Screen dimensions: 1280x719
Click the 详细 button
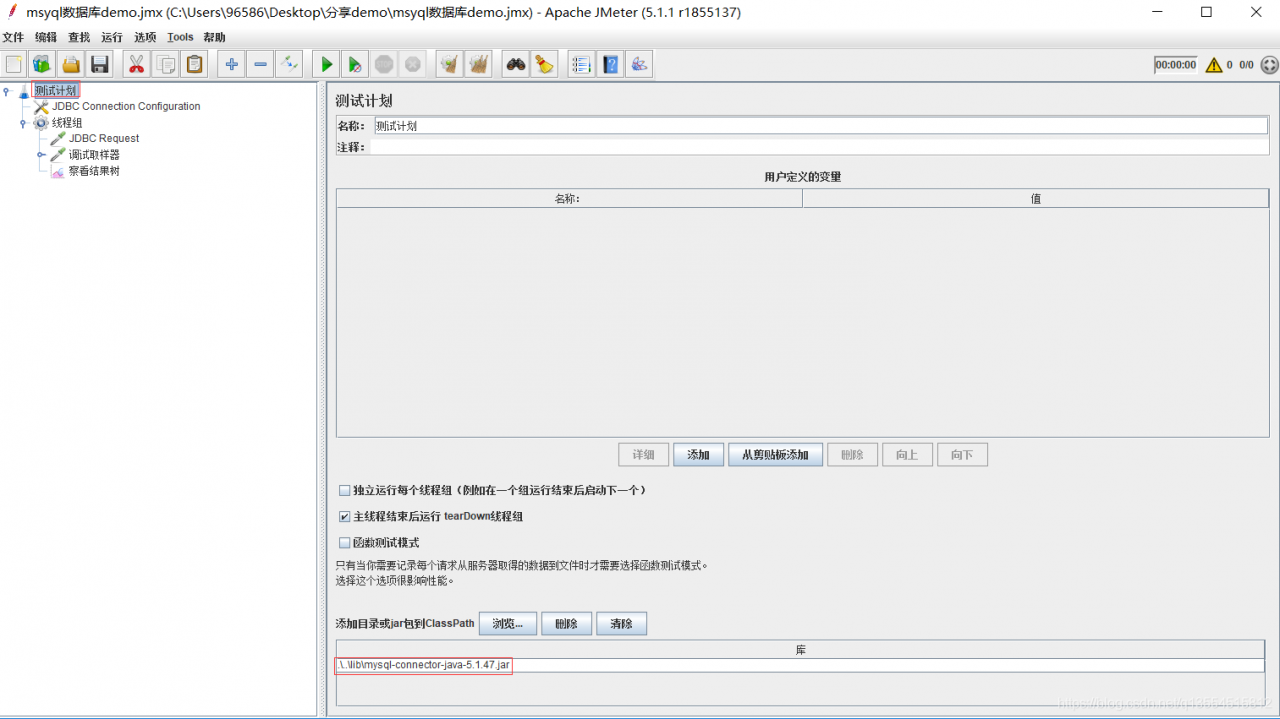[643, 455]
